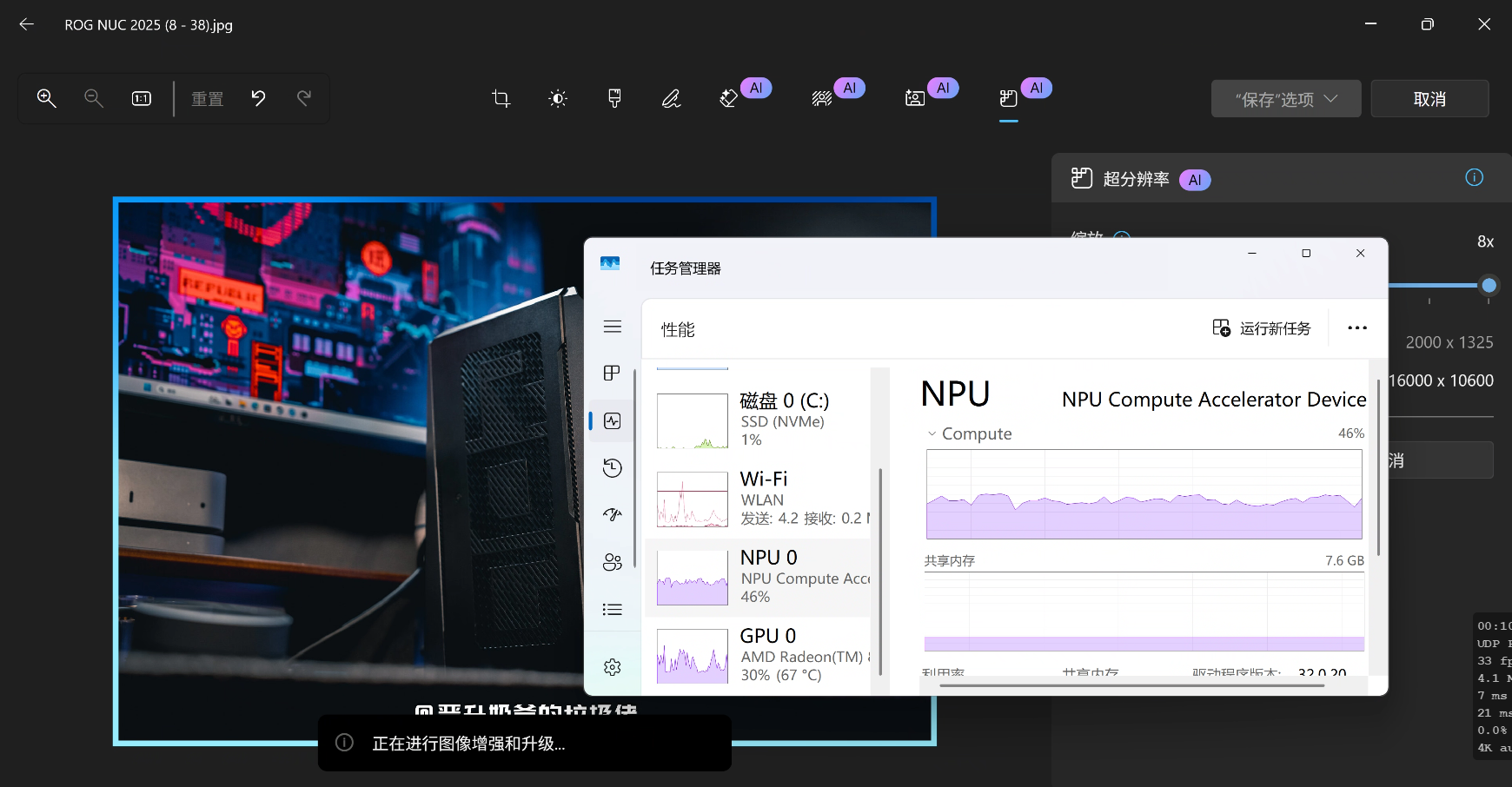Click 运行新任务 in Task Manager

point(1262,328)
